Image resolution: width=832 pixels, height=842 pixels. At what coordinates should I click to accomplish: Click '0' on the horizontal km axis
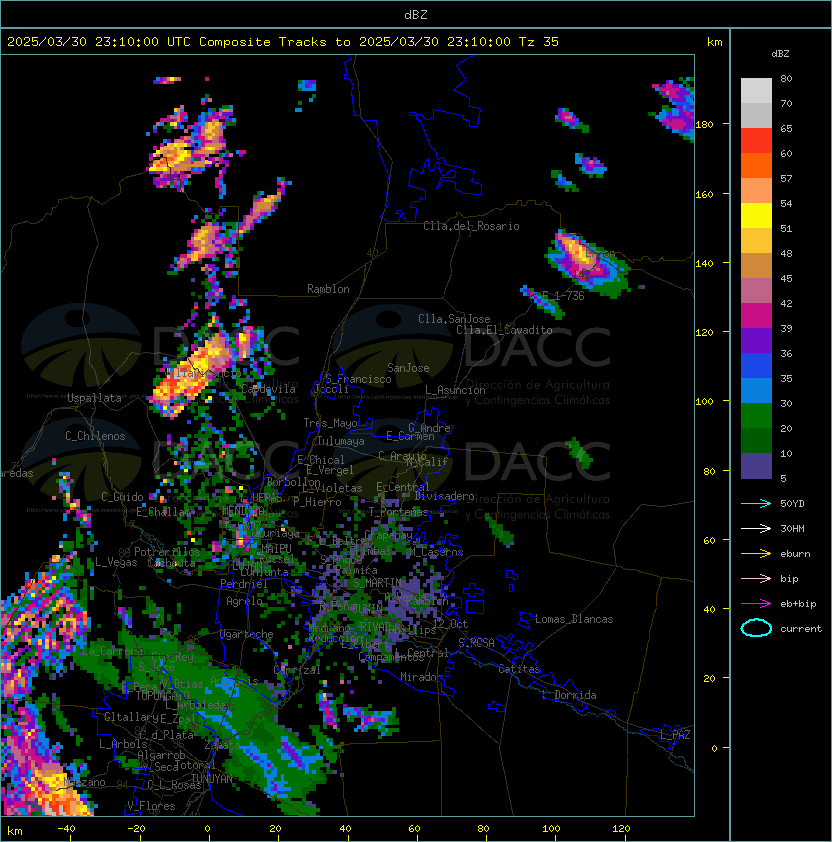207,829
